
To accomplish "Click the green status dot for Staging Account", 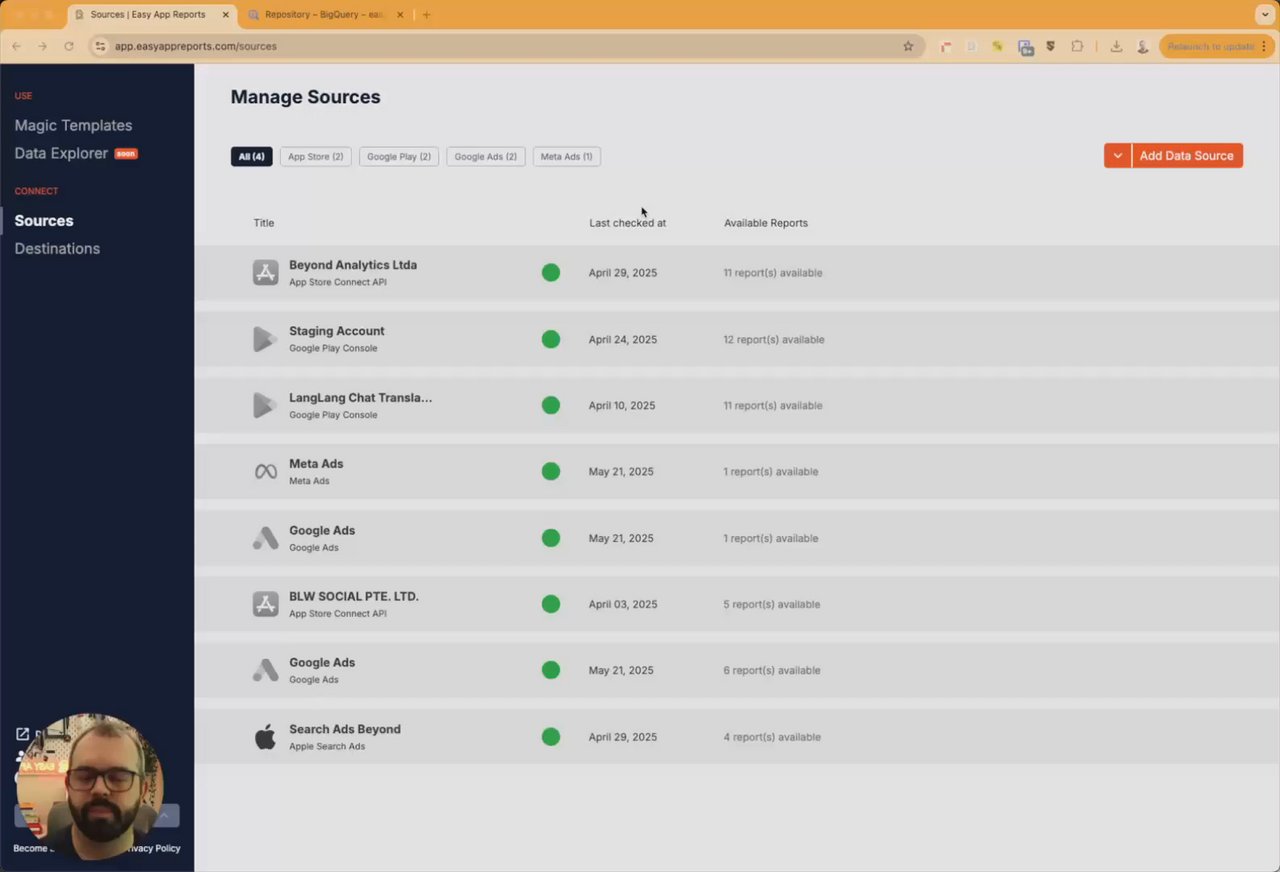I will click(x=551, y=339).
